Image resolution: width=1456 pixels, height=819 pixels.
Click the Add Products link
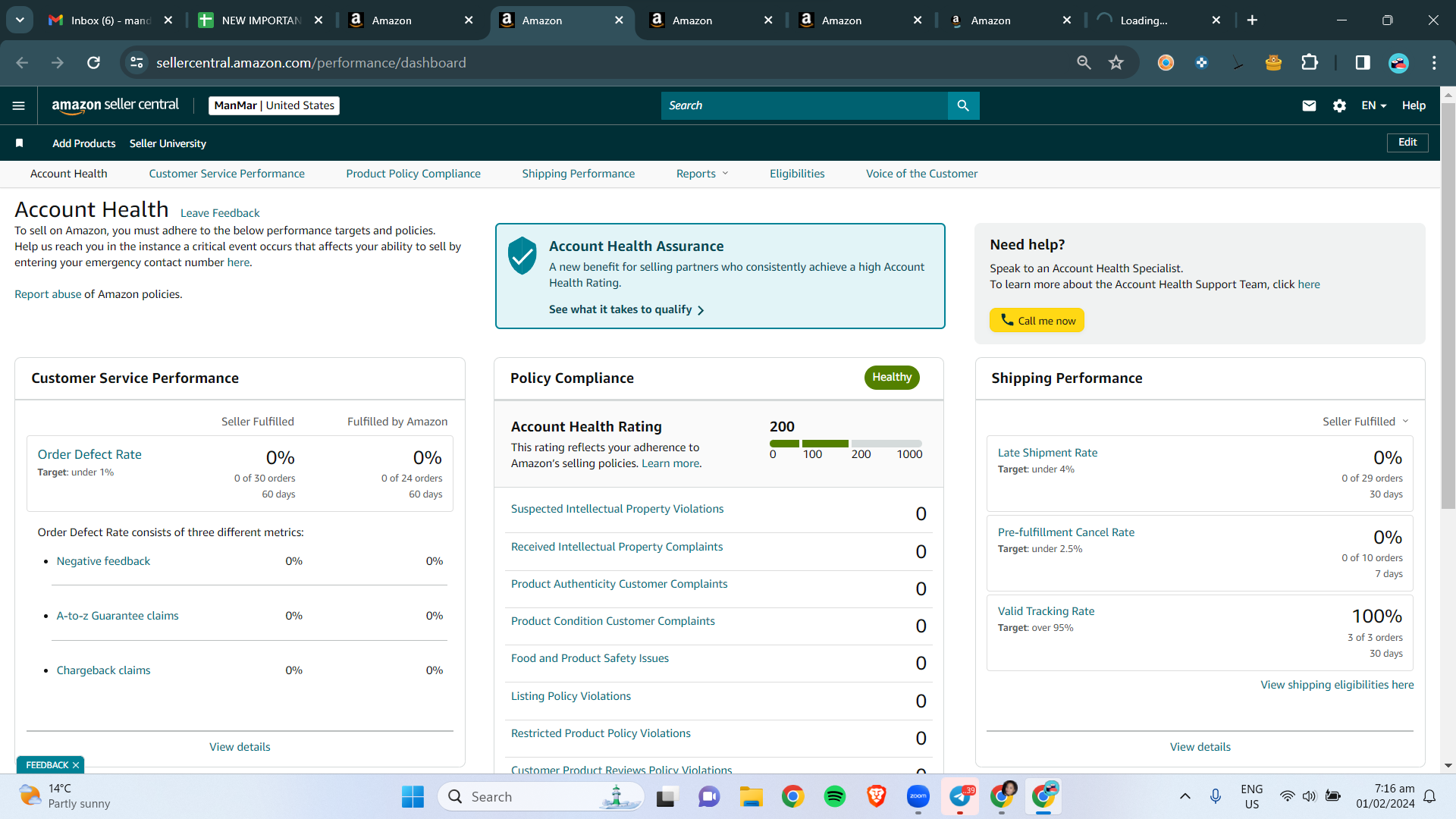coord(84,143)
